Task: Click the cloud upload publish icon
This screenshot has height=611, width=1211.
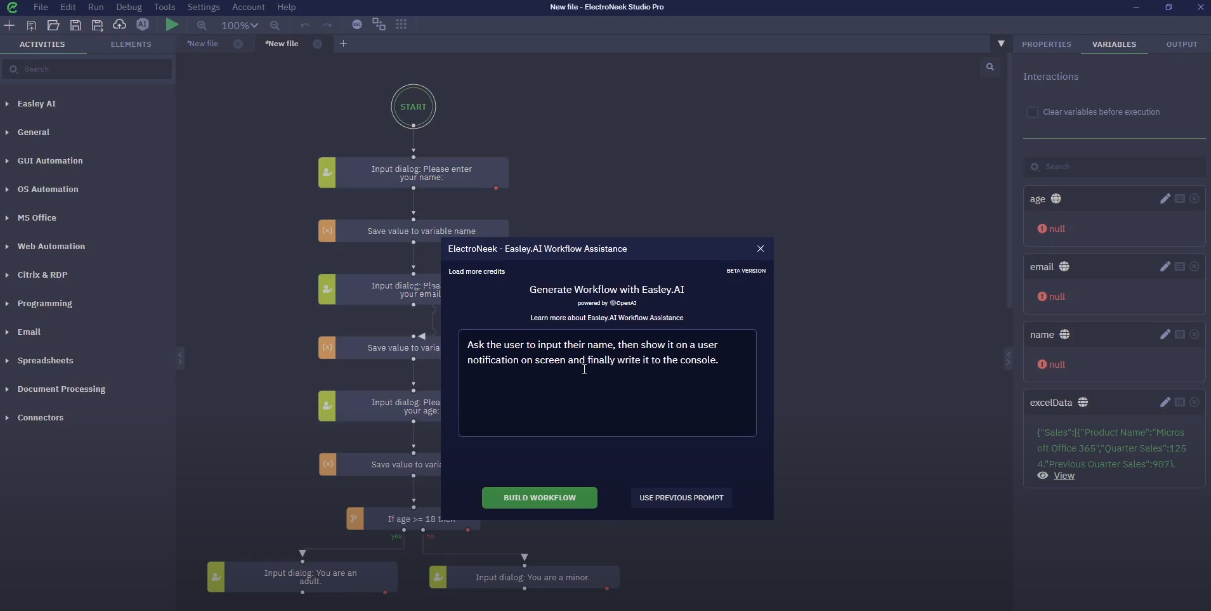Action: click(119, 25)
